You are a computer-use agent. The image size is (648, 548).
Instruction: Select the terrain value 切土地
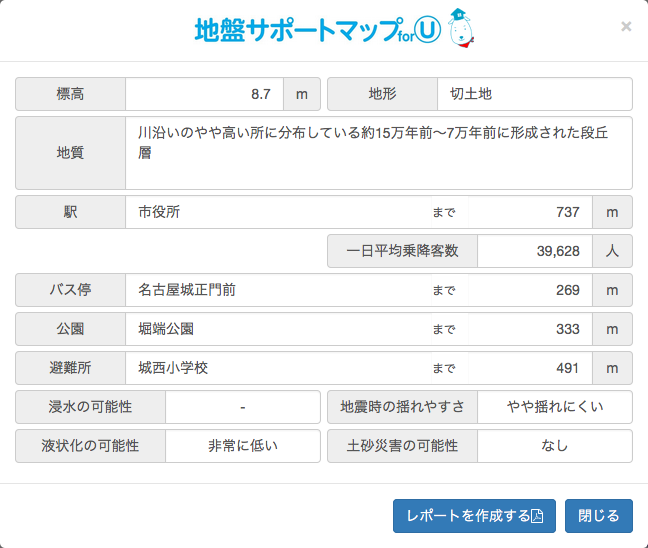(x=471, y=94)
